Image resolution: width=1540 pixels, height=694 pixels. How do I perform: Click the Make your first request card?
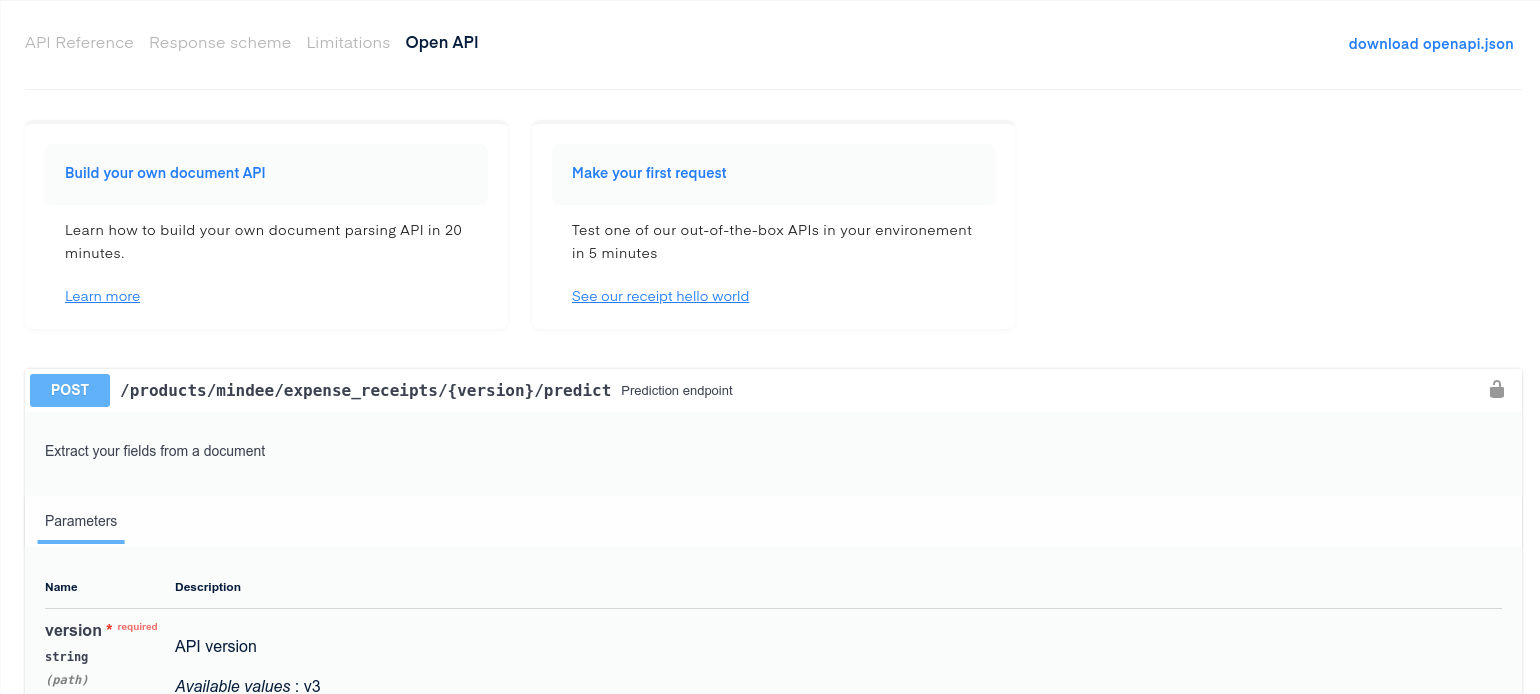[649, 173]
